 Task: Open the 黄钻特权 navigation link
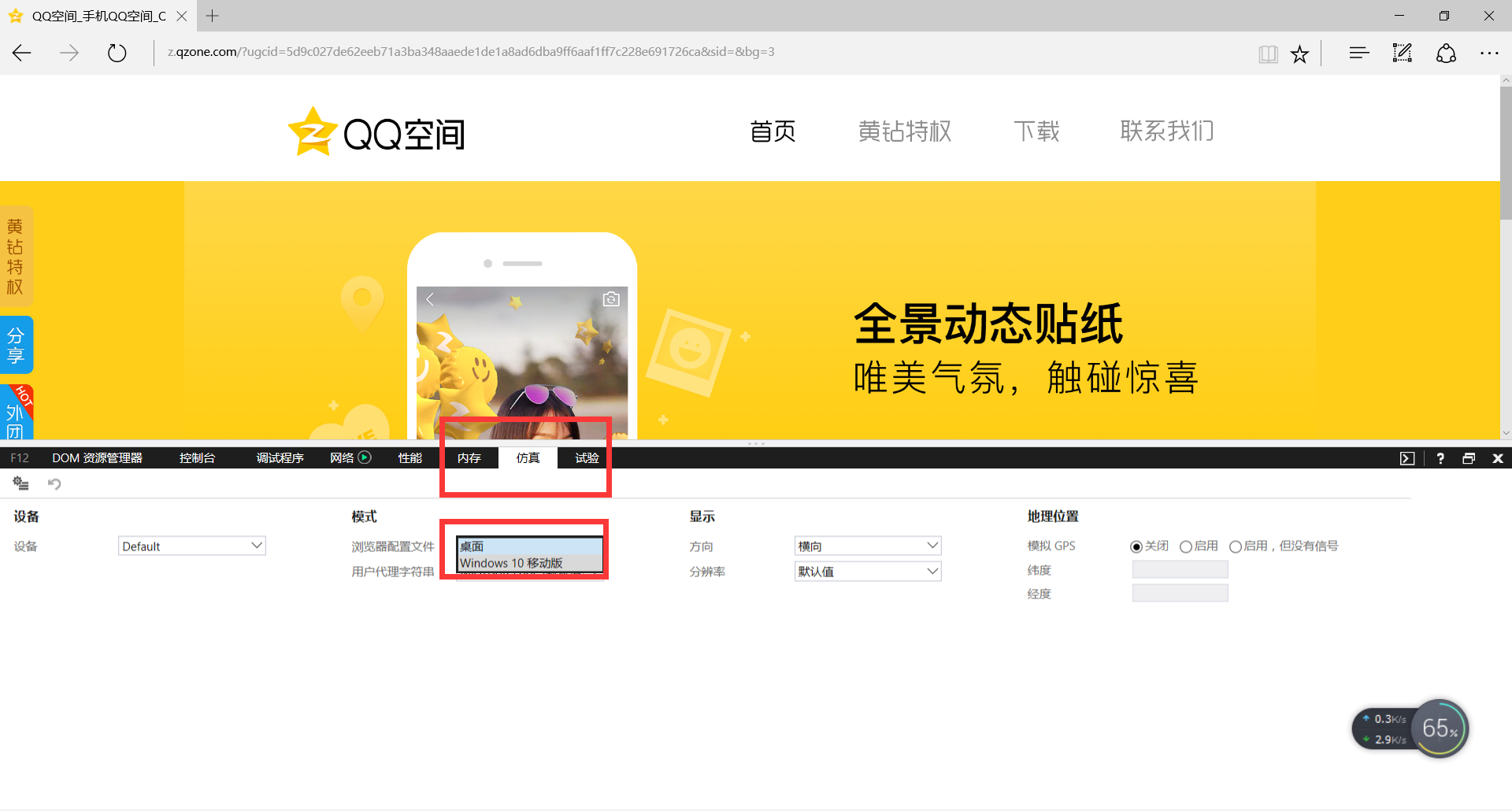904,131
